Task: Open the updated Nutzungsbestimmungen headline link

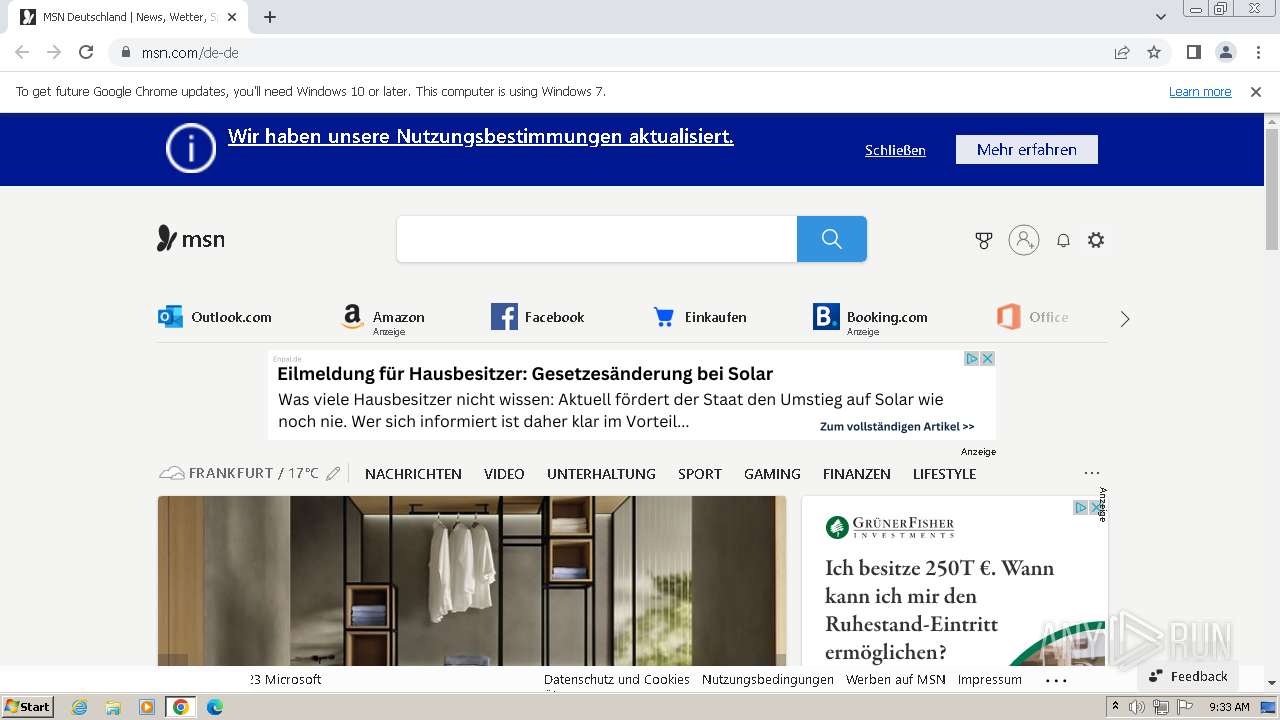Action: (x=481, y=137)
